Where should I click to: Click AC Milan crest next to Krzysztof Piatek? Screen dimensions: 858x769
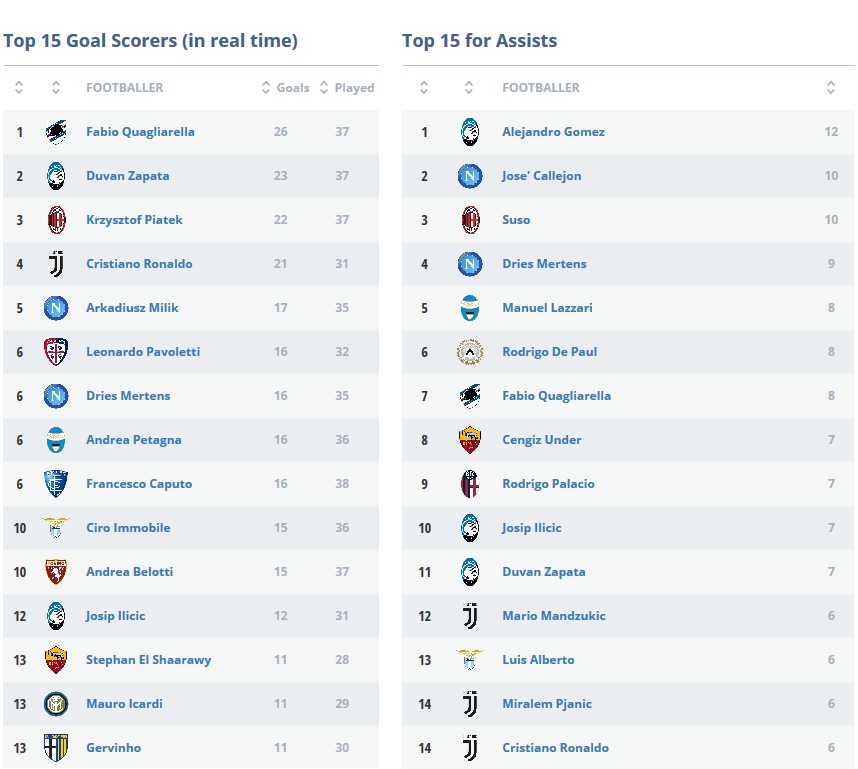[x=56, y=220]
